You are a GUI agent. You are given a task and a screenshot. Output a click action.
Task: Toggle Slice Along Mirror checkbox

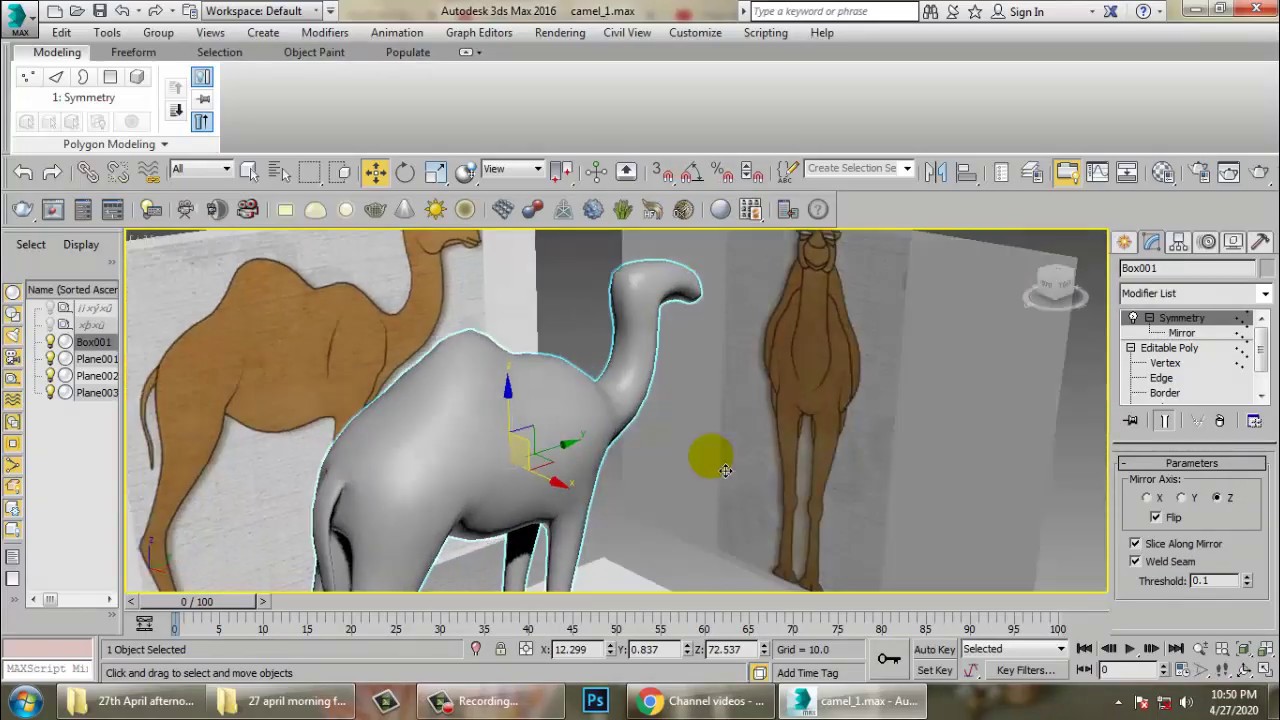(1135, 543)
